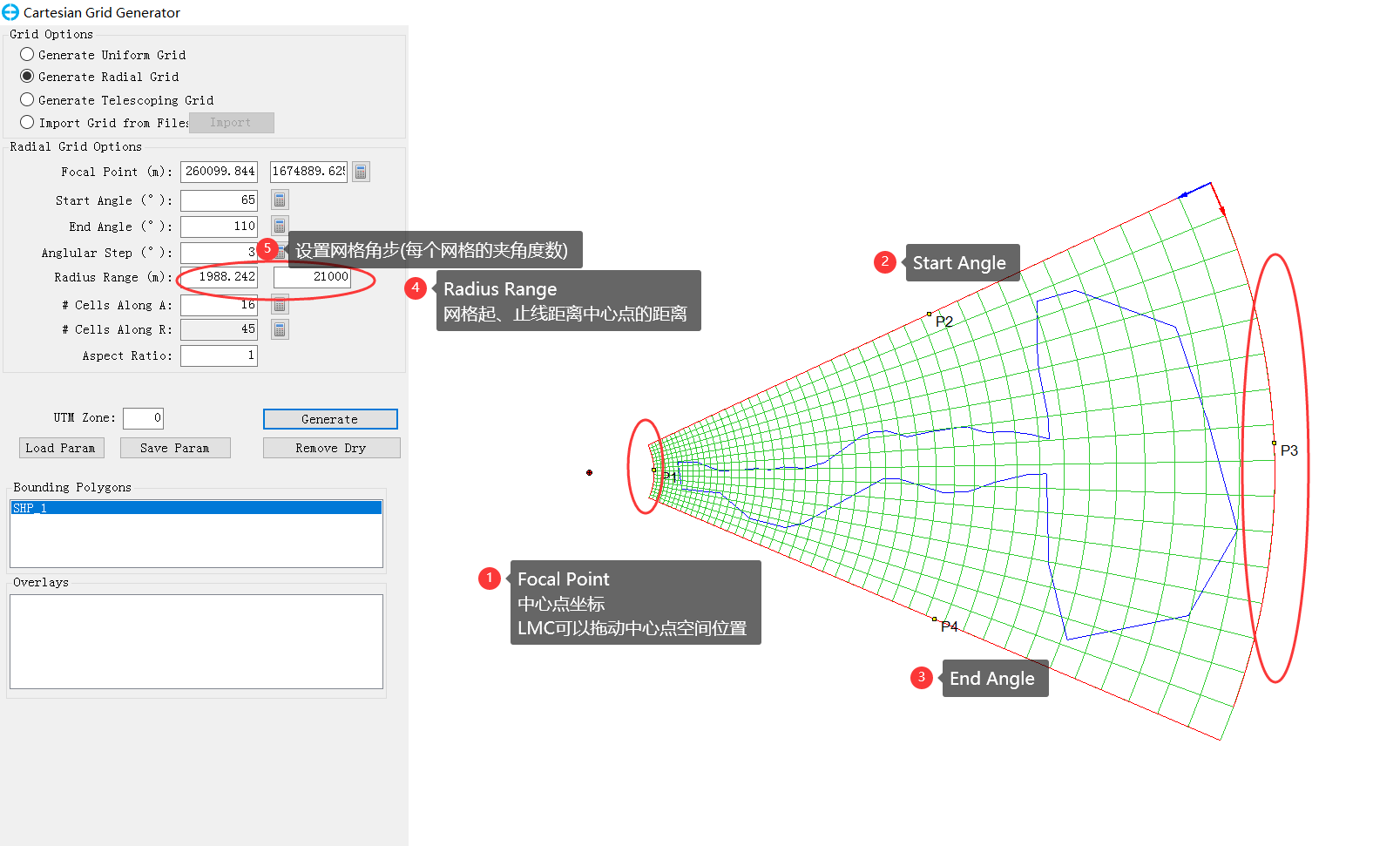
Task: Click calculator icon beside End Angle
Action: click(280, 226)
